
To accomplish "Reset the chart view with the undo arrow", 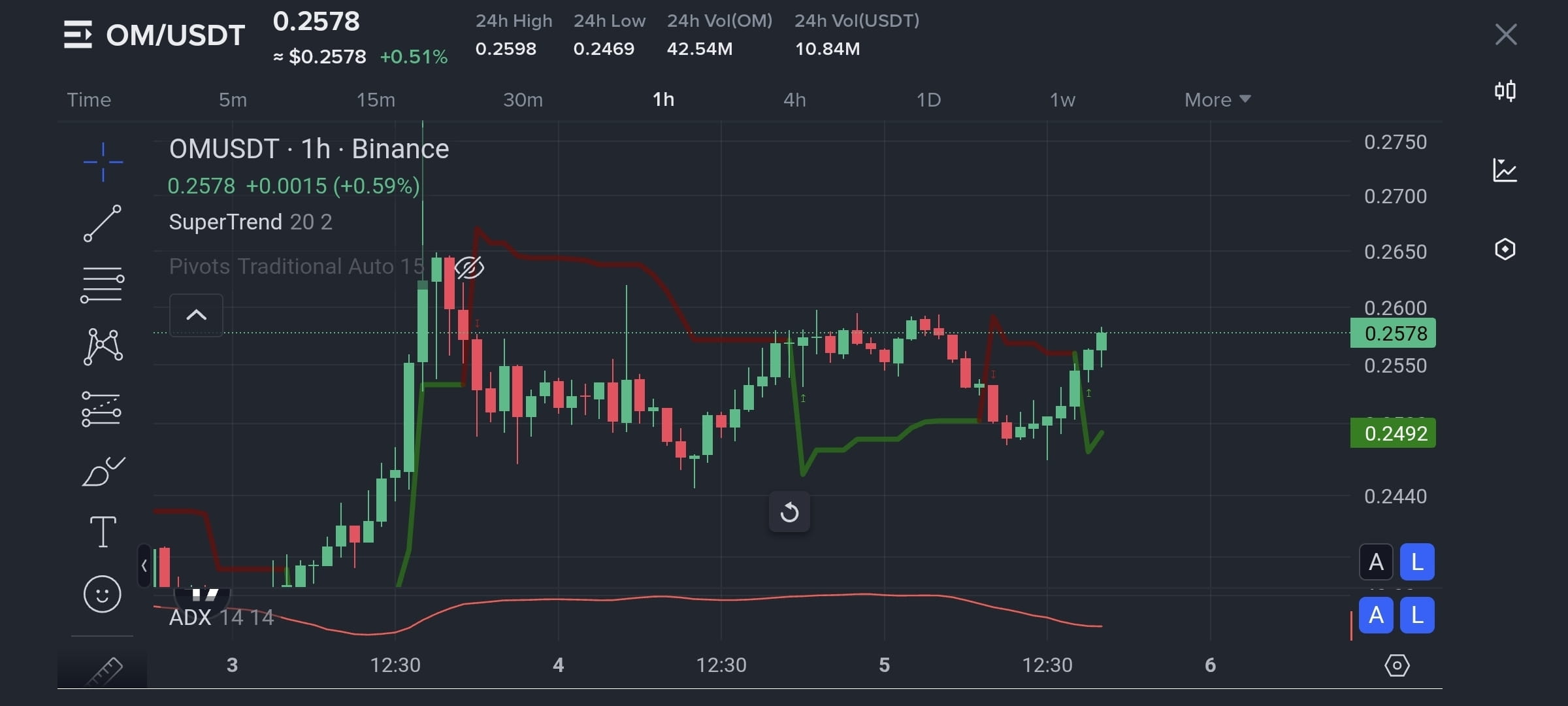I will (x=789, y=512).
